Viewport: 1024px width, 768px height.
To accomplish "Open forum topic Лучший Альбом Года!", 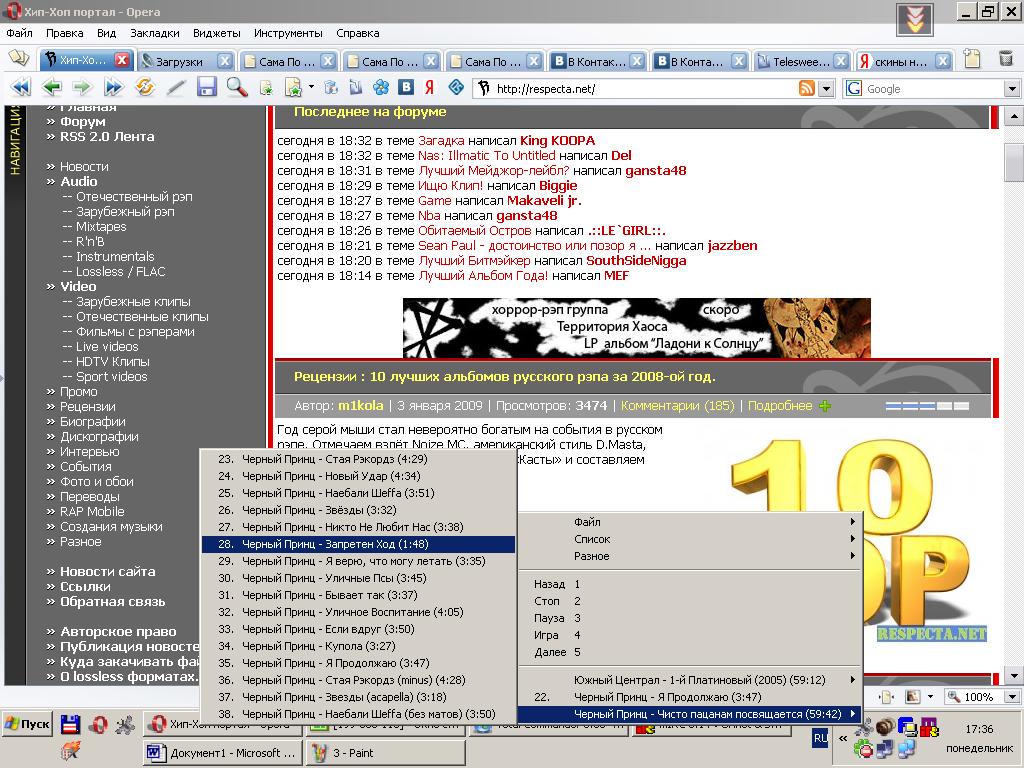I will (x=482, y=276).
